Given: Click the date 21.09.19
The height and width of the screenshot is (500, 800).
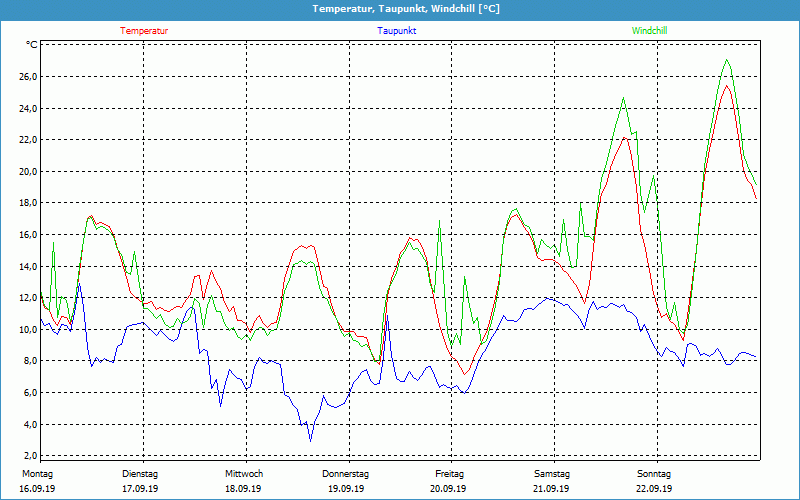Looking at the screenshot, I should pyautogui.click(x=551, y=489).
